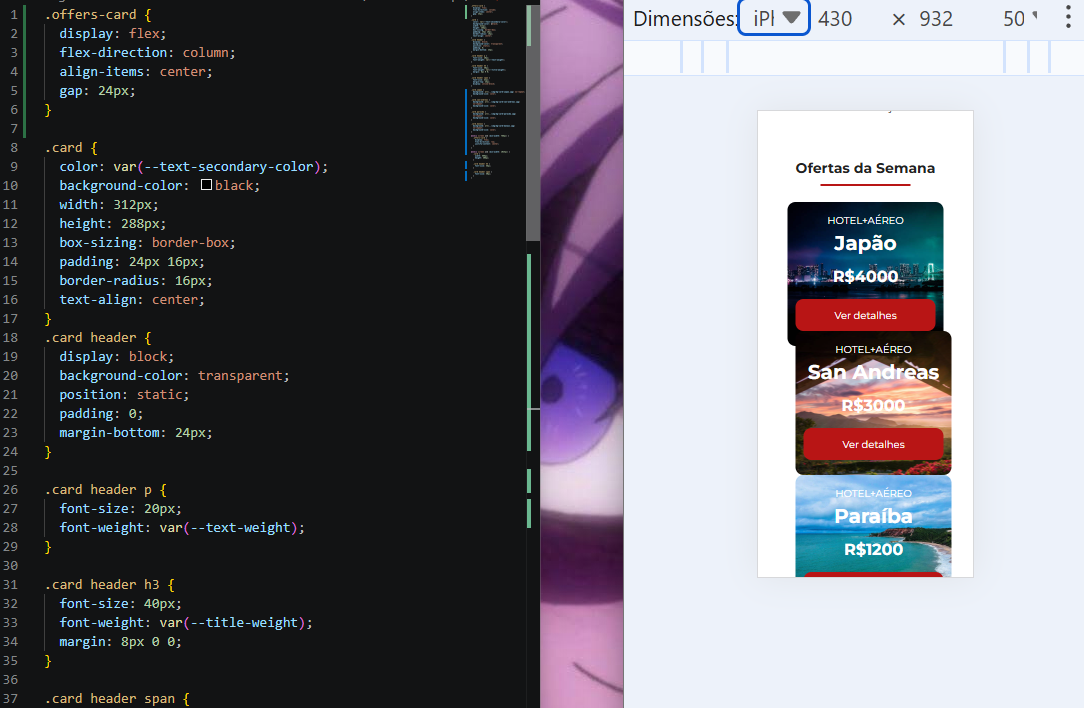Click 'background-color: transparent' on line 20
The width and height of the screenshot is (1084, 708).
click(174, 375)
